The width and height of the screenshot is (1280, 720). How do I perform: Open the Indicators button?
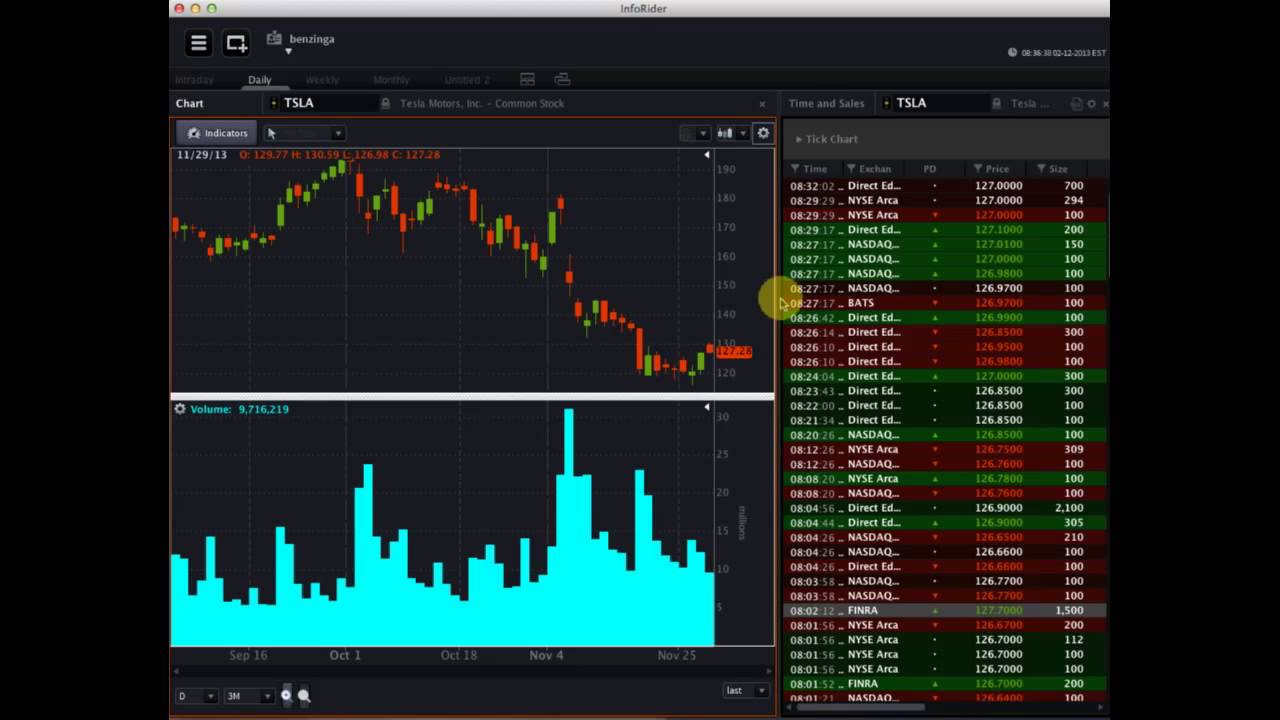coord(217,133)
